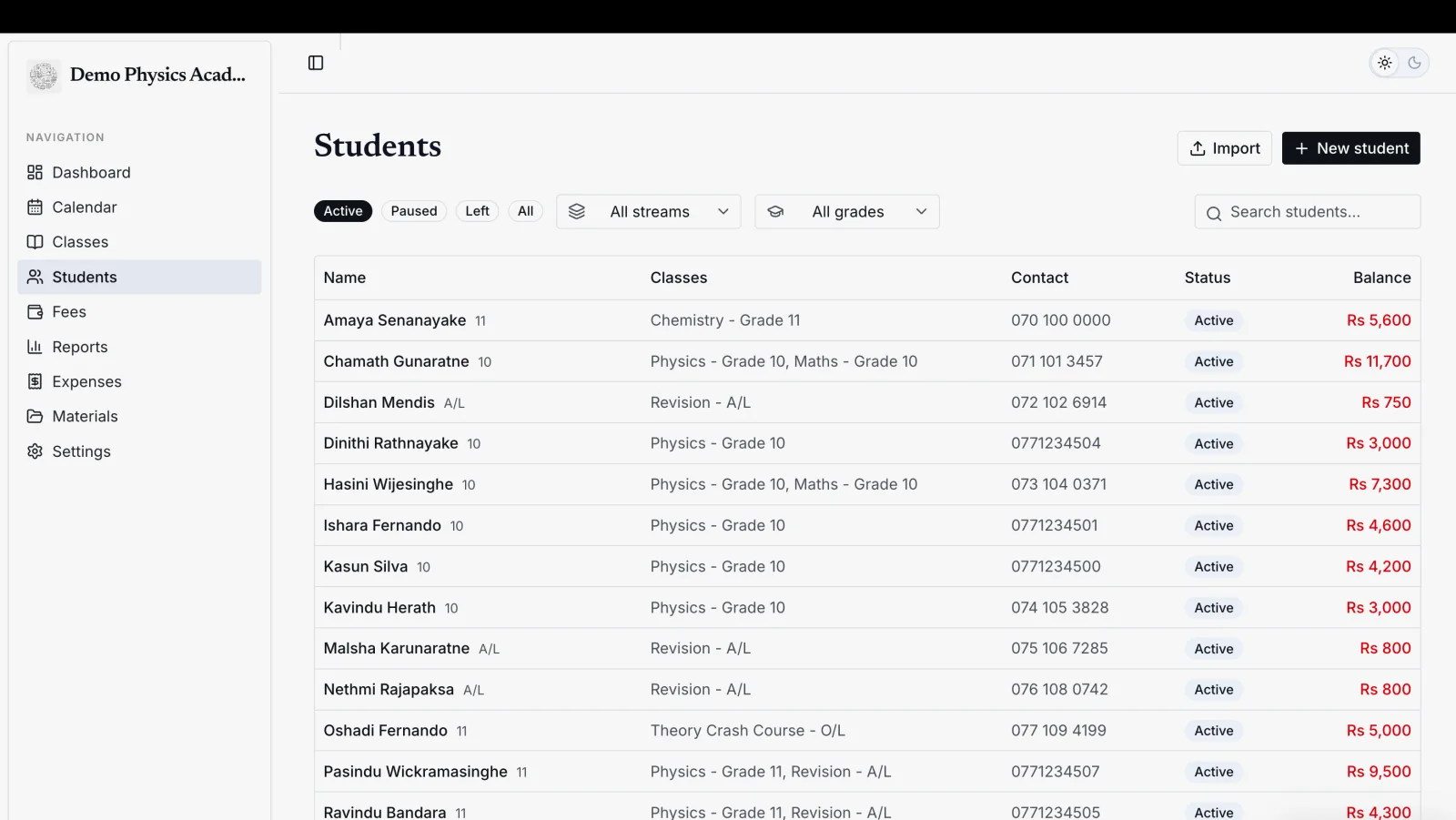
Task: Collapse the sidebar panel toggle icon
Action: click(x=316, y=63)
